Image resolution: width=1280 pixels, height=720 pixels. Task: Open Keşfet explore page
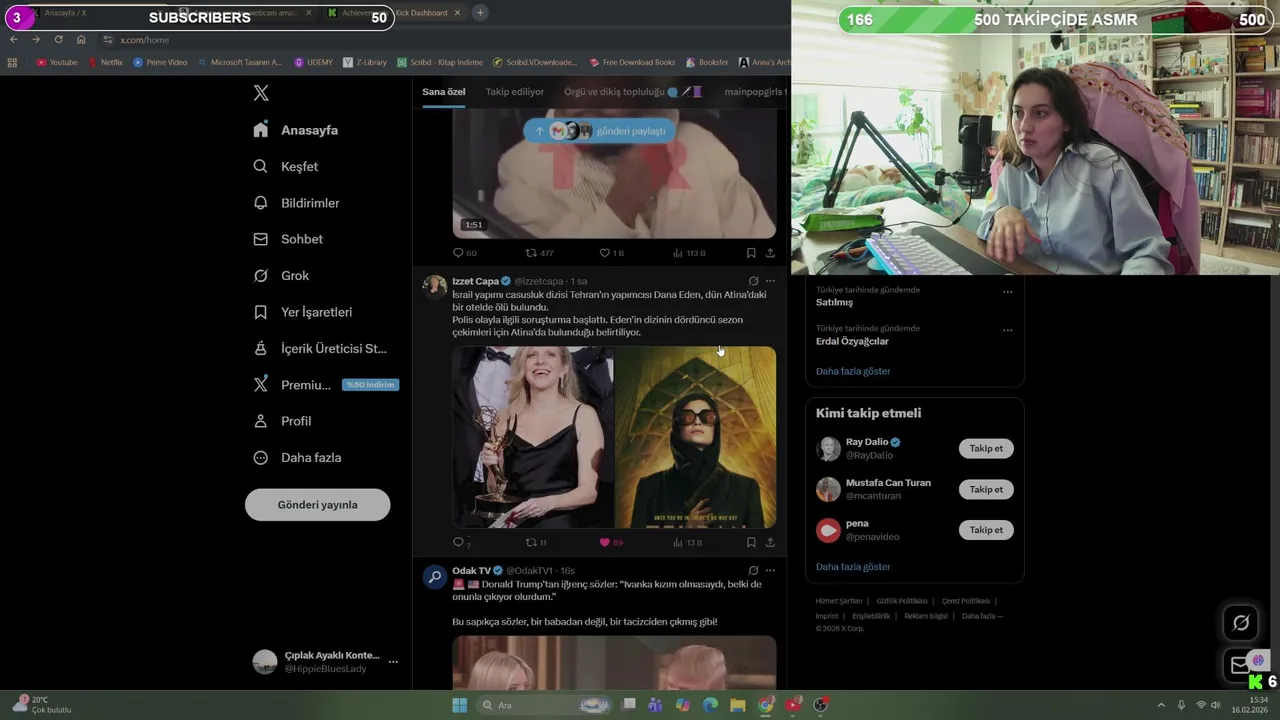[286, 166]
